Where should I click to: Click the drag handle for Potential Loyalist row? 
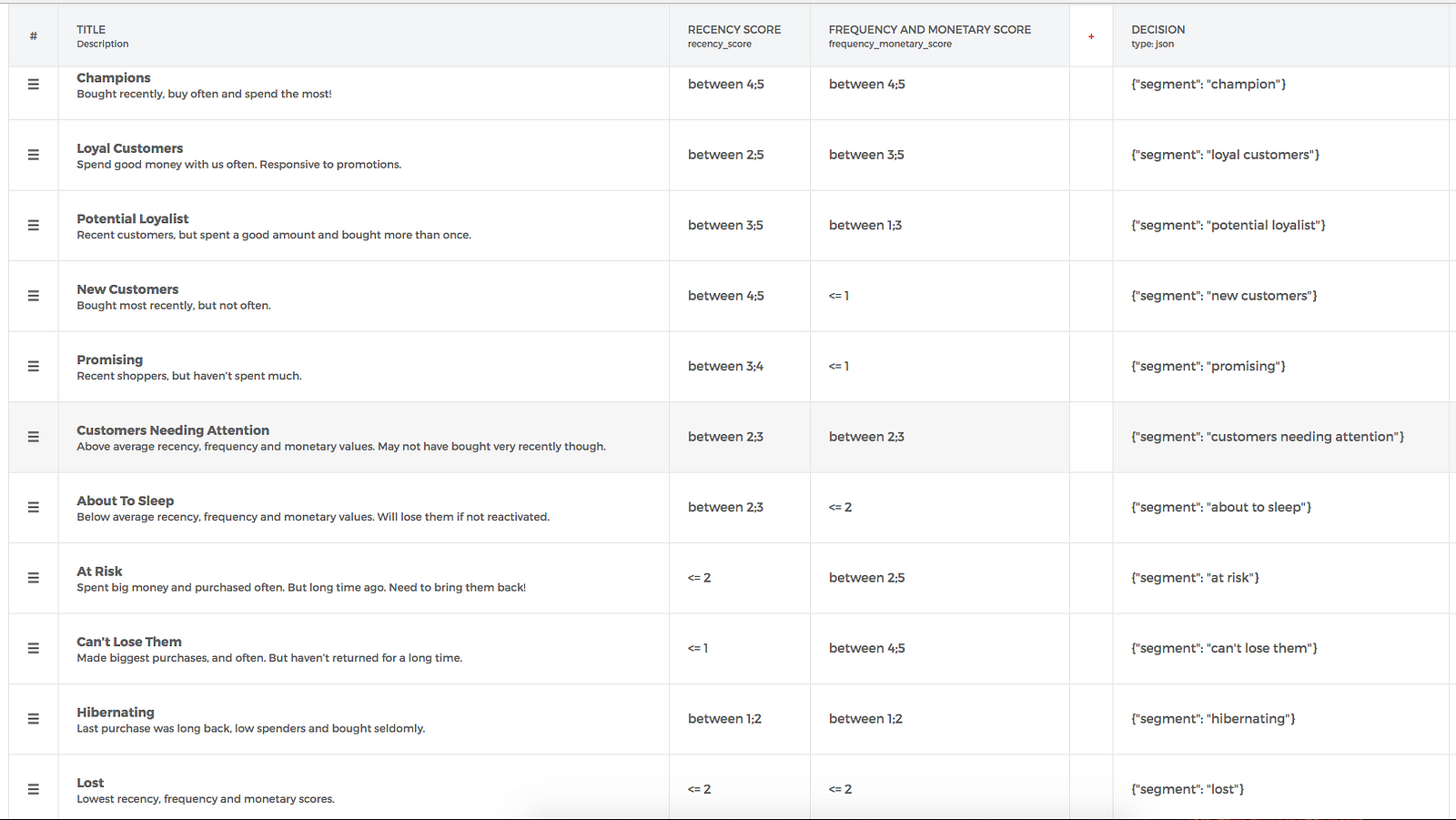click(x=34, y=226)
